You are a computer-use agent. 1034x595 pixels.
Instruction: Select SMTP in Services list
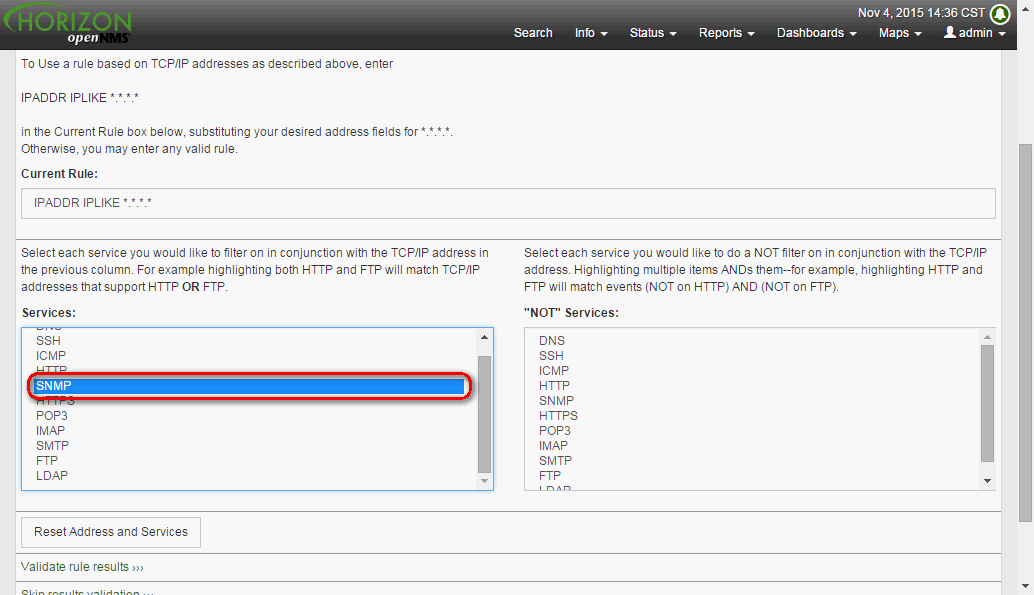pyautogui.click(x=52, y=446)
